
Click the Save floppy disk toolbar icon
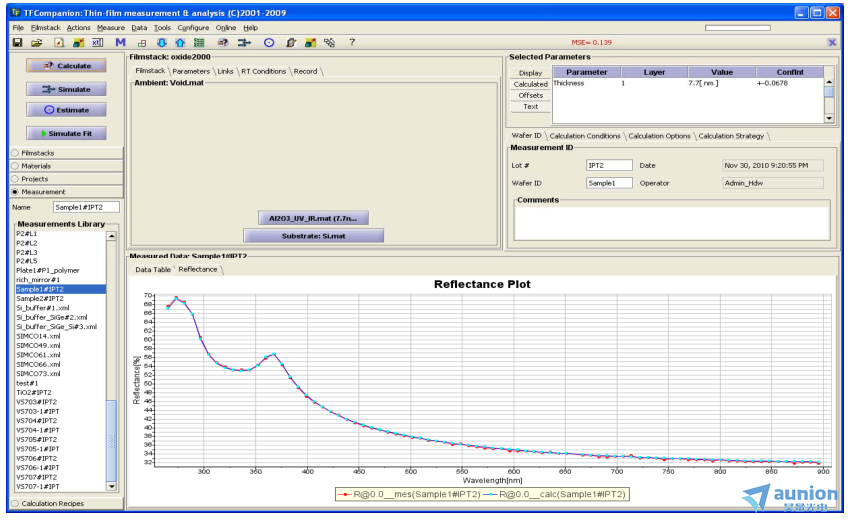[17, 42]
